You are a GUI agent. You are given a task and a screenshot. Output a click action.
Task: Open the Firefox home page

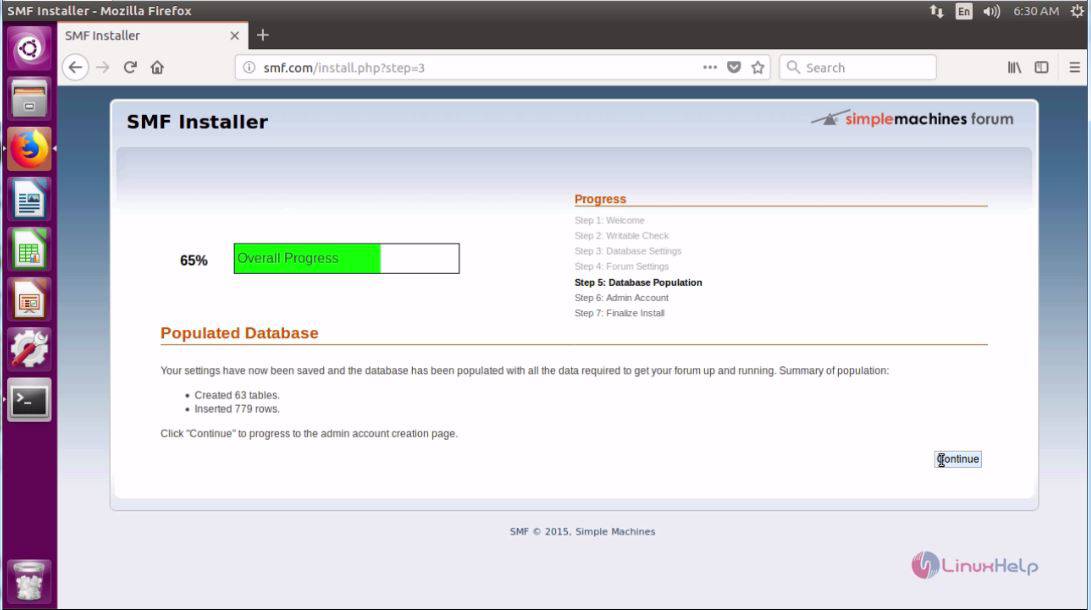coord(157,67)
